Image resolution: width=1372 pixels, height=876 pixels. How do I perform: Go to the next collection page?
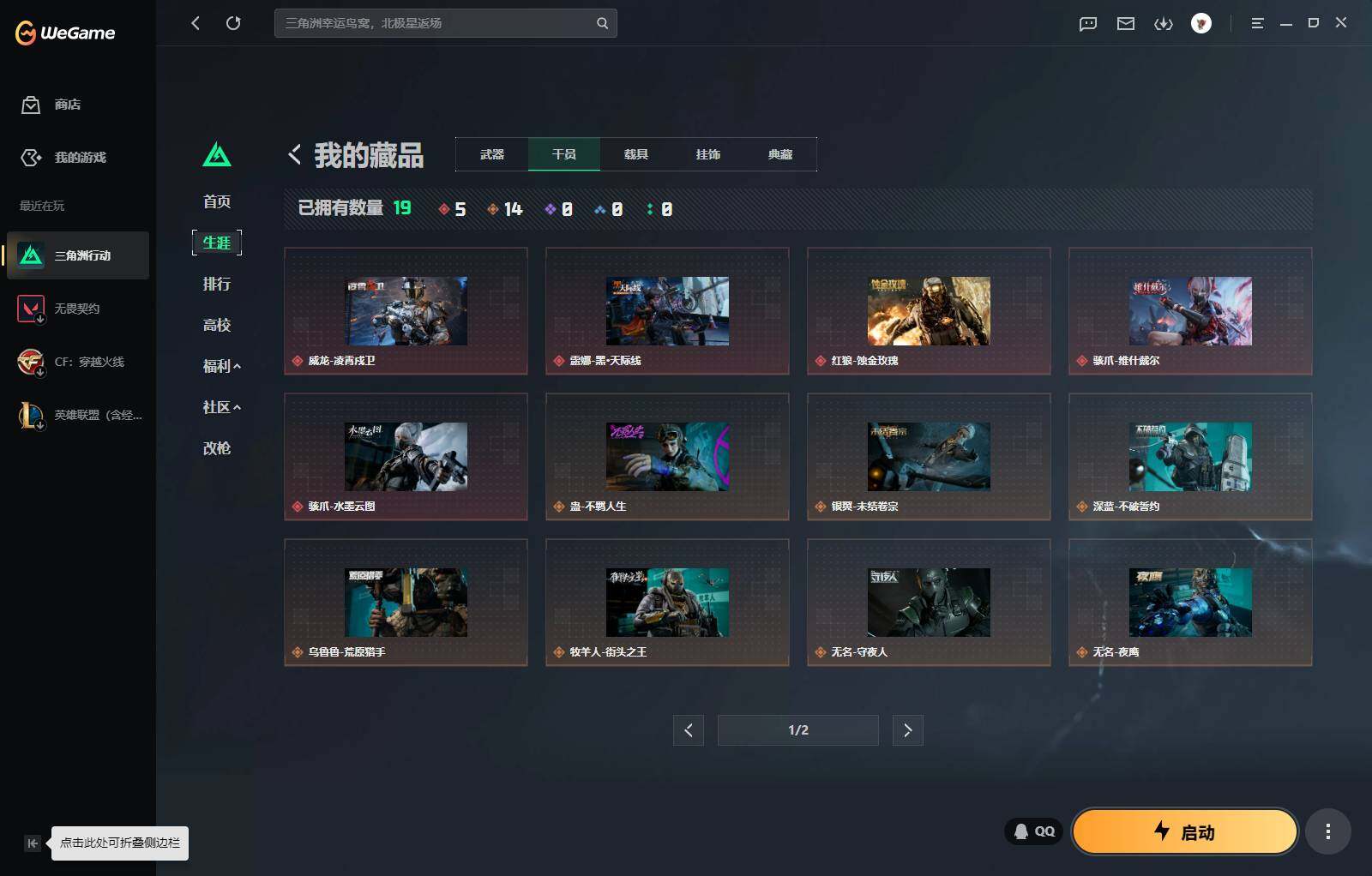tap(908, 730)
